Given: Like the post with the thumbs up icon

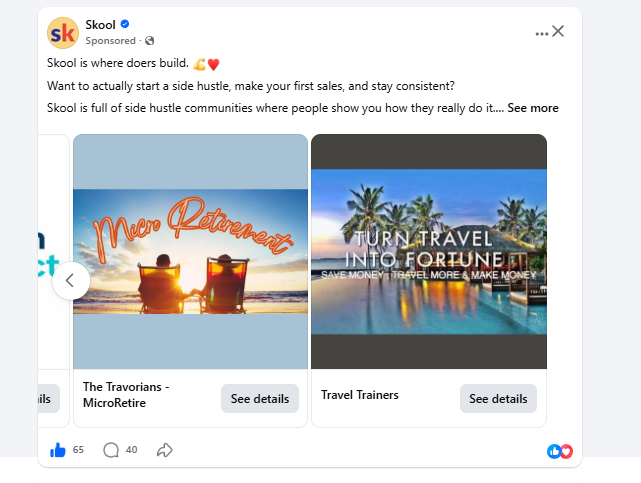Looking at the screenshot, I should tap(58, 450).
